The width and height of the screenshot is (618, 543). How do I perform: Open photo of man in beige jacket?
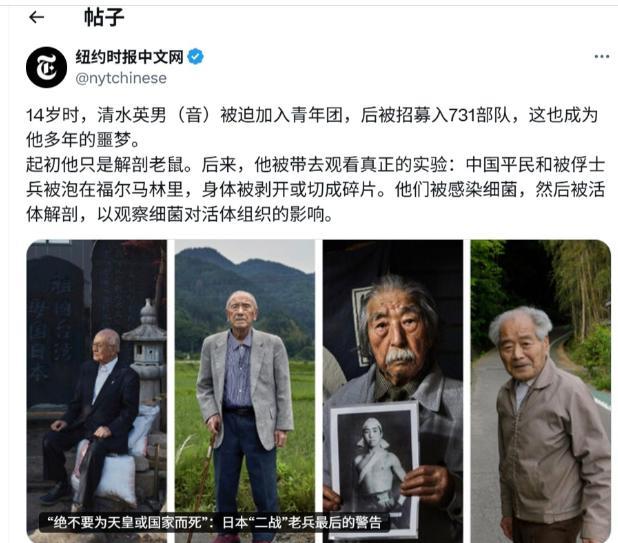pos(541,391)
